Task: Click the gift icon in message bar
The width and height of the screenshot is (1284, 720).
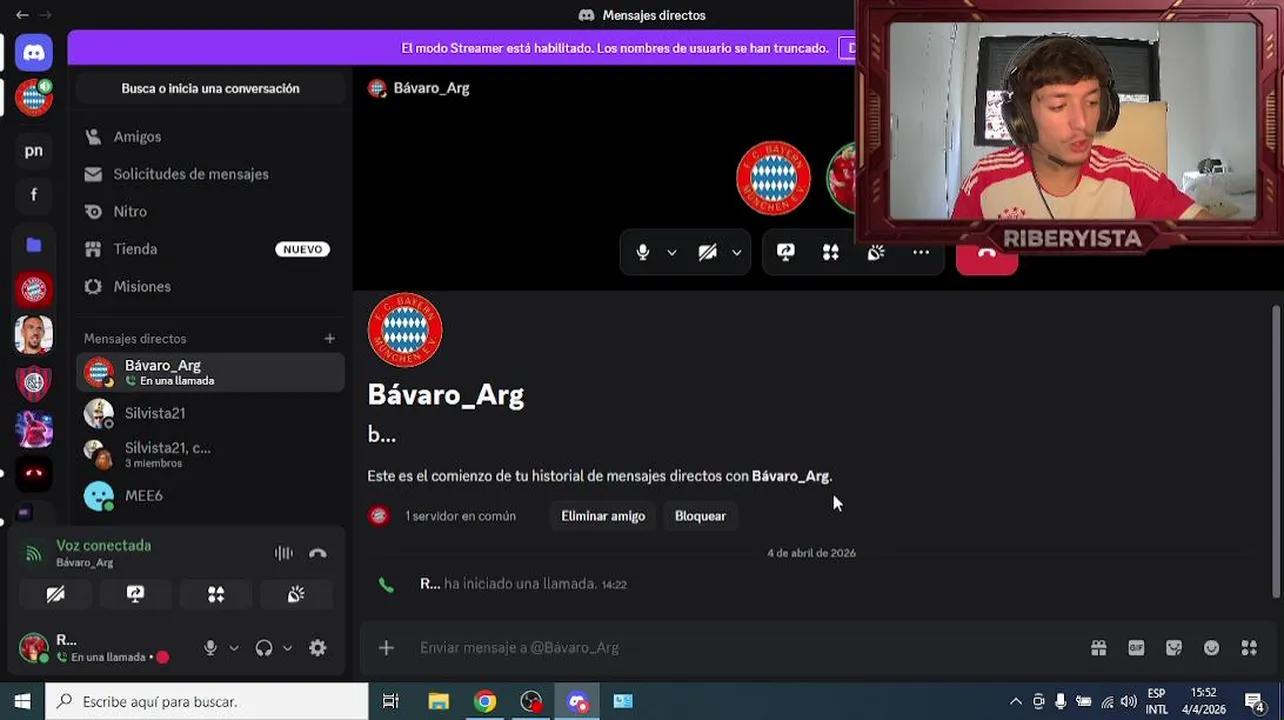Action: 1098,648
